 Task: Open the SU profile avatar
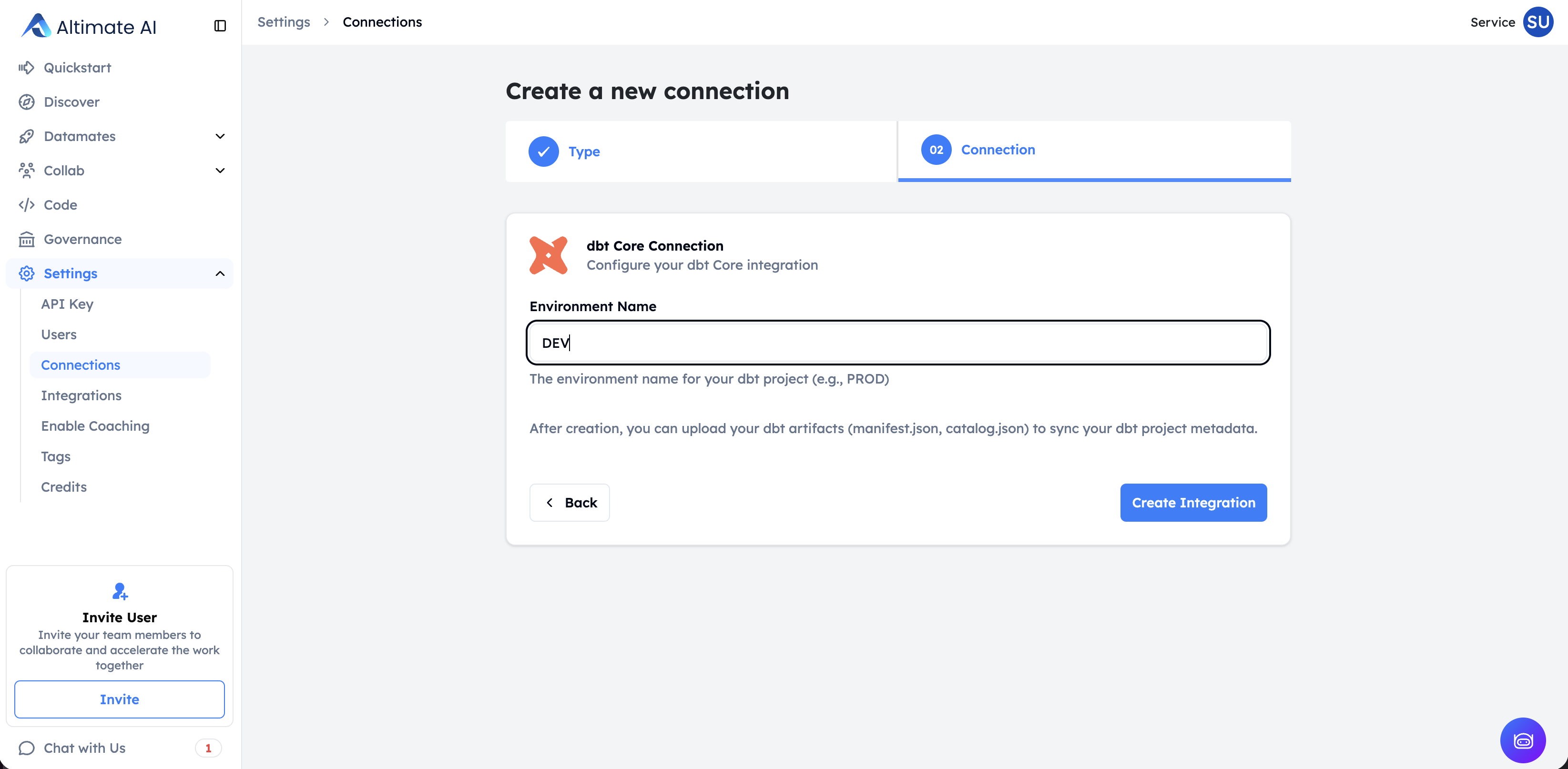pyautogui.click(x=1538, y=22)
